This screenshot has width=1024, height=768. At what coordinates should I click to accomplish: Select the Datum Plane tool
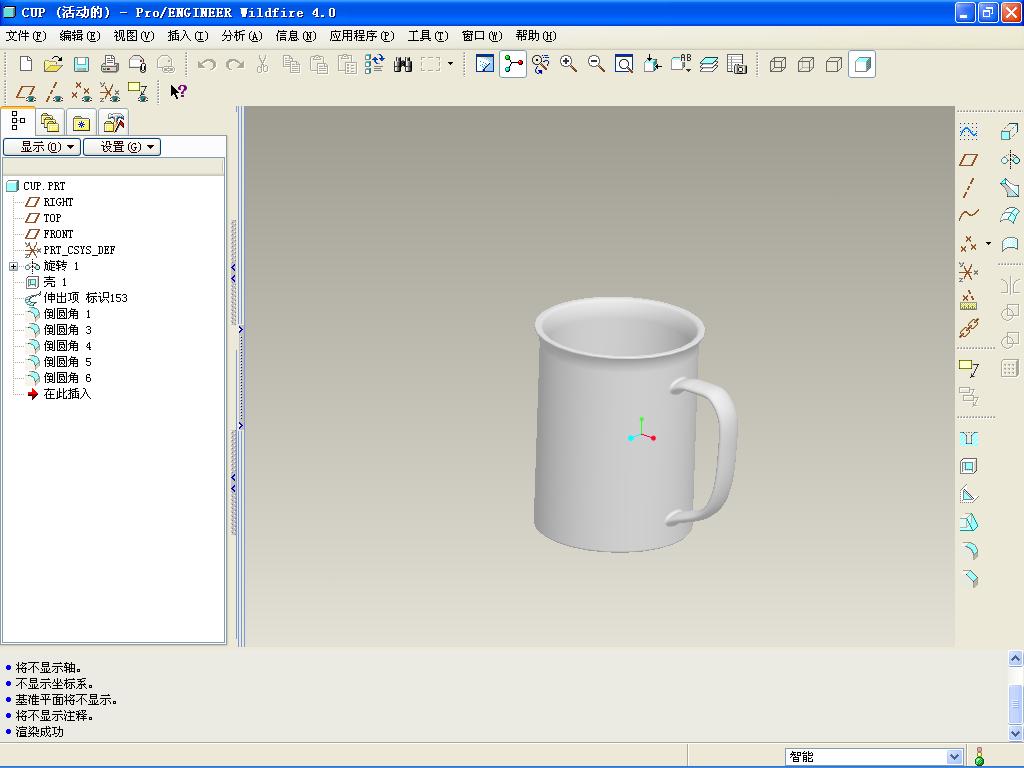point(967,159)
